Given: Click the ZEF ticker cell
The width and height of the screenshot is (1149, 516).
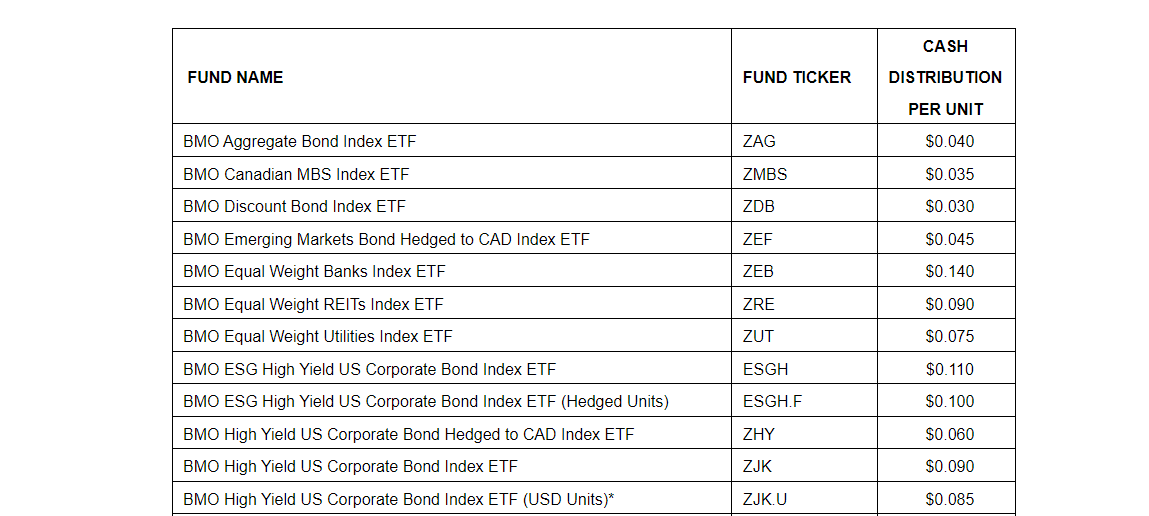Looking at the screenshot, I should [758, 239].
